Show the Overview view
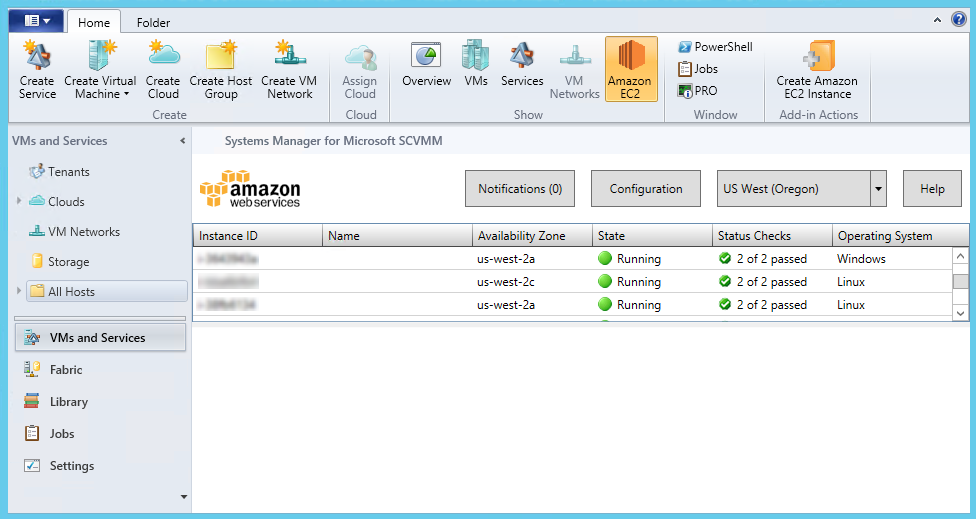 pos(426,63)
